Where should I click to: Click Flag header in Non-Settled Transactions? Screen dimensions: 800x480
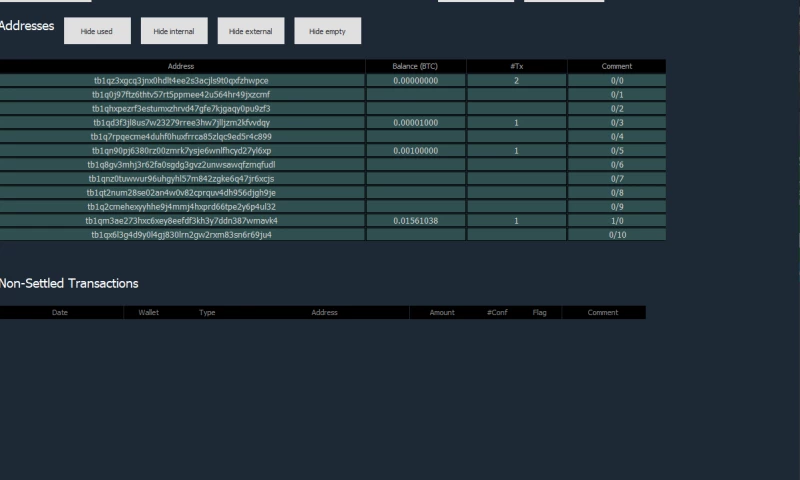point(539,313)
